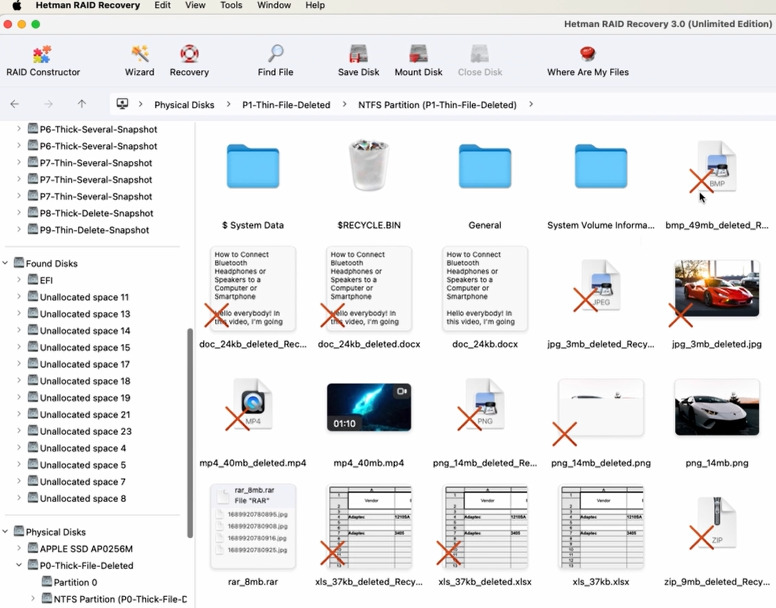Viewport: 776px width, 608px height.
Task: Collapse the Physical Disks tree section
Action: coord(5,532)
